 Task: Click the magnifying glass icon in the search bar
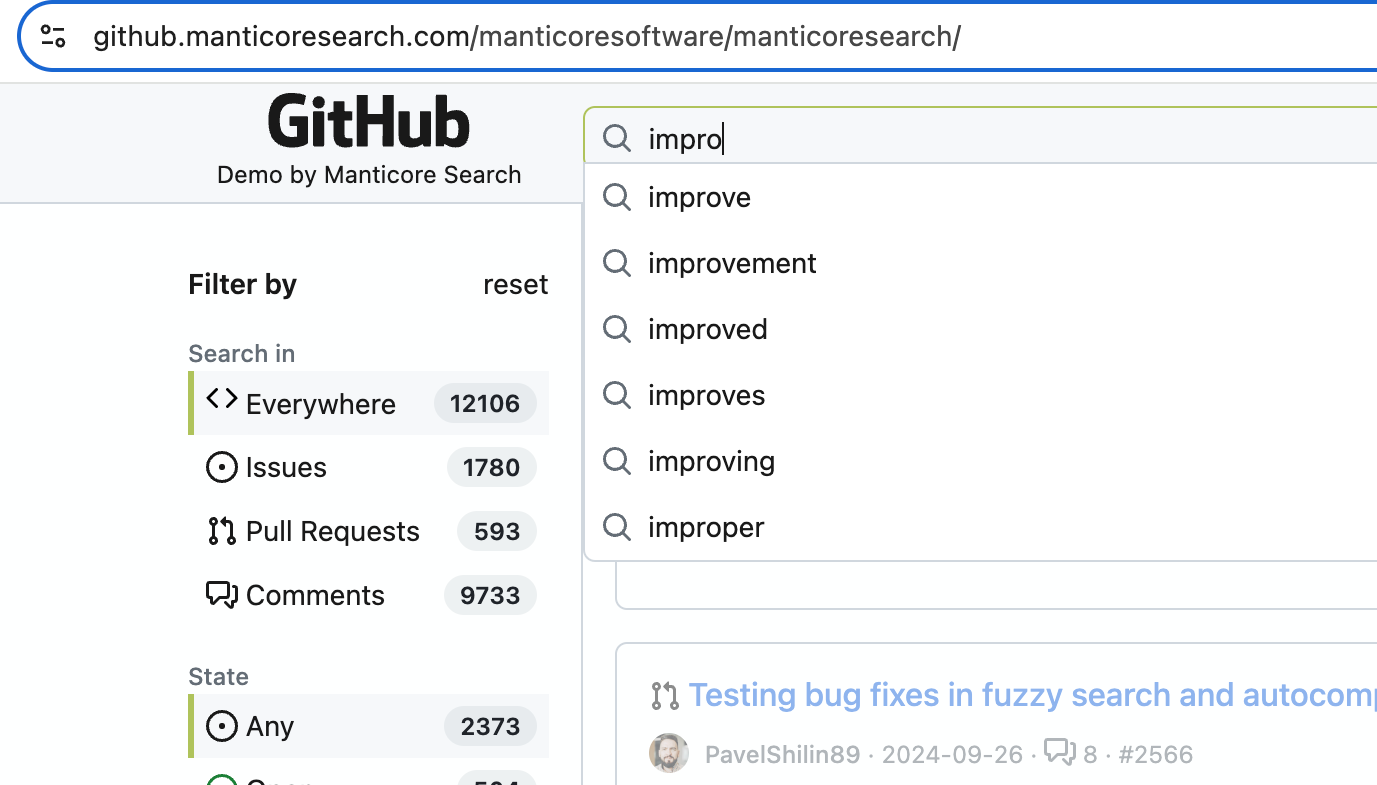click(x=616, y=138)
